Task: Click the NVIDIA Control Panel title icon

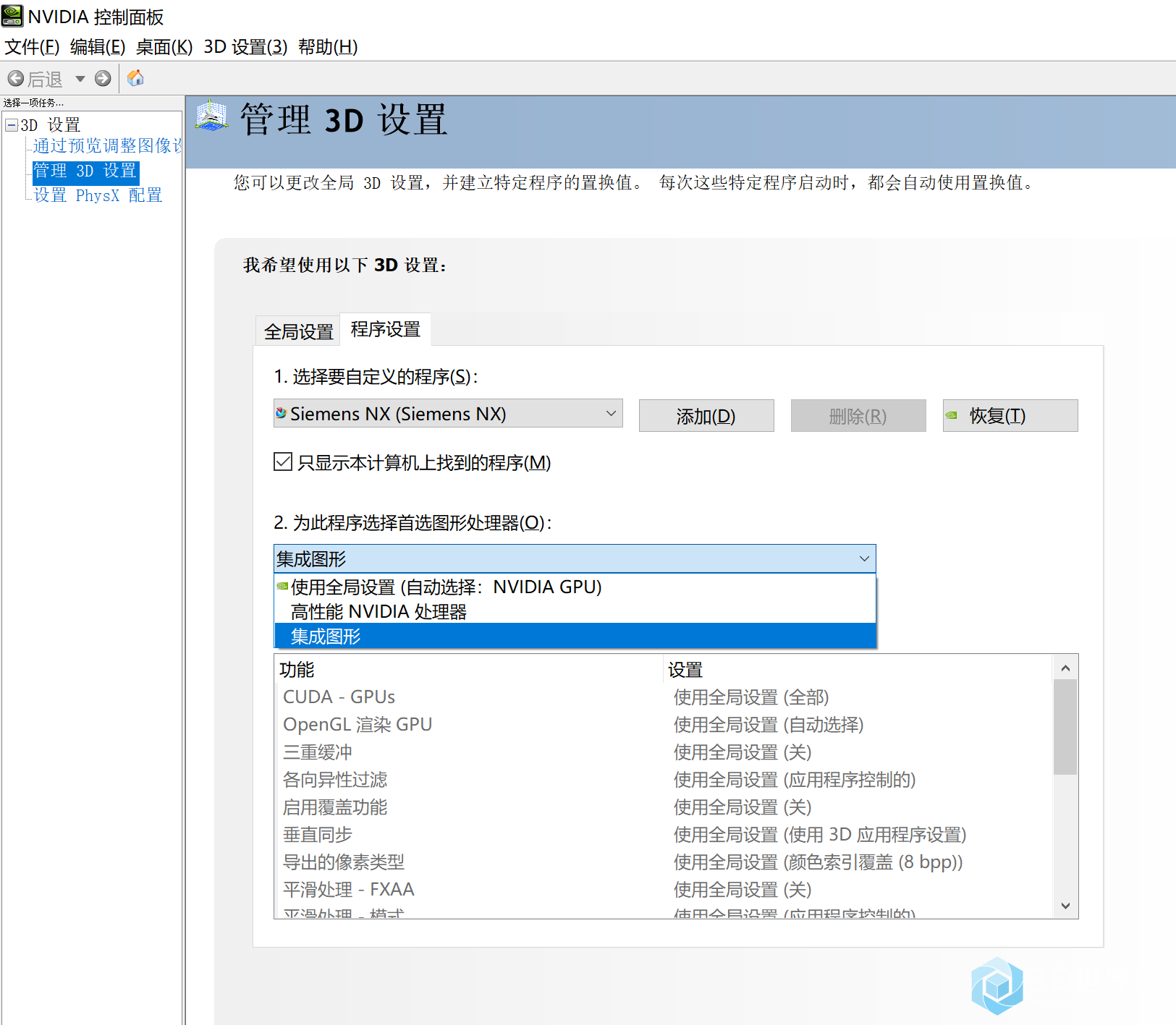Action: point(12,16)
